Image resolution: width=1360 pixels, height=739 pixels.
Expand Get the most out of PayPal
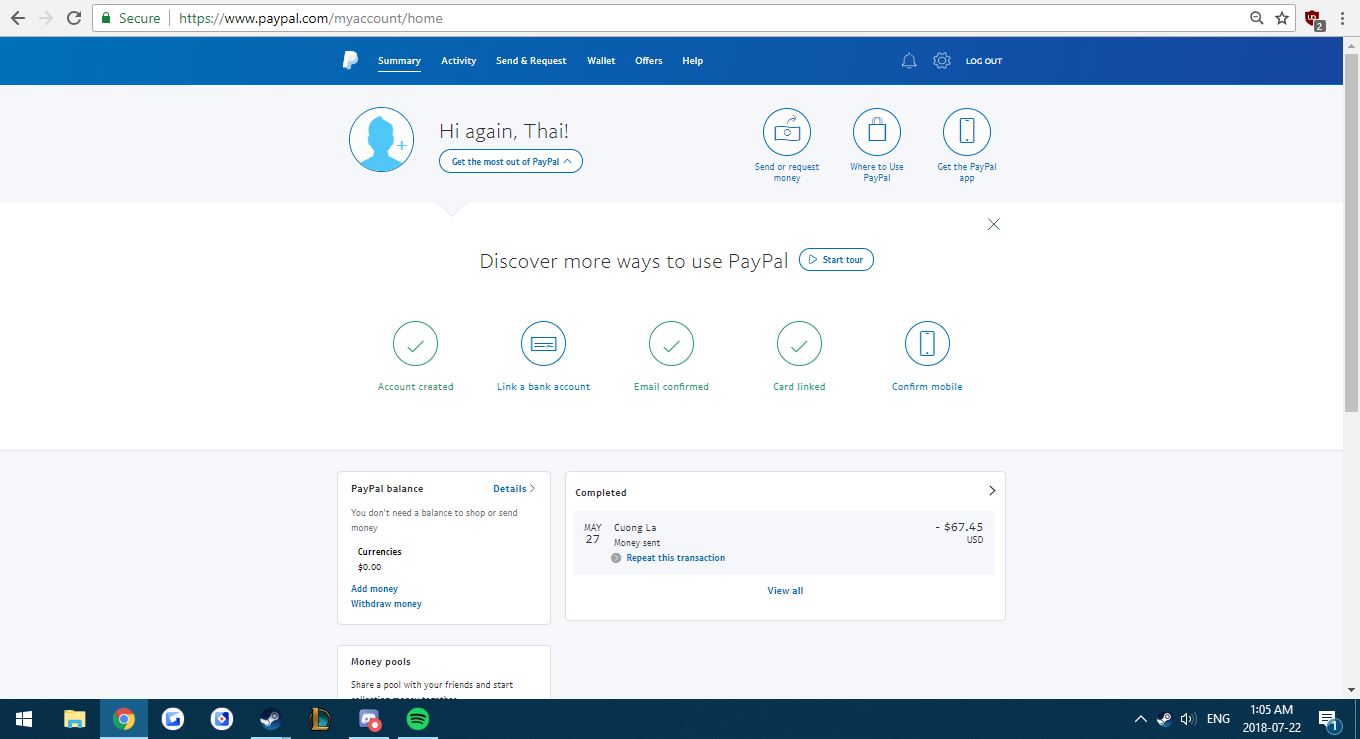click(511, 161)
